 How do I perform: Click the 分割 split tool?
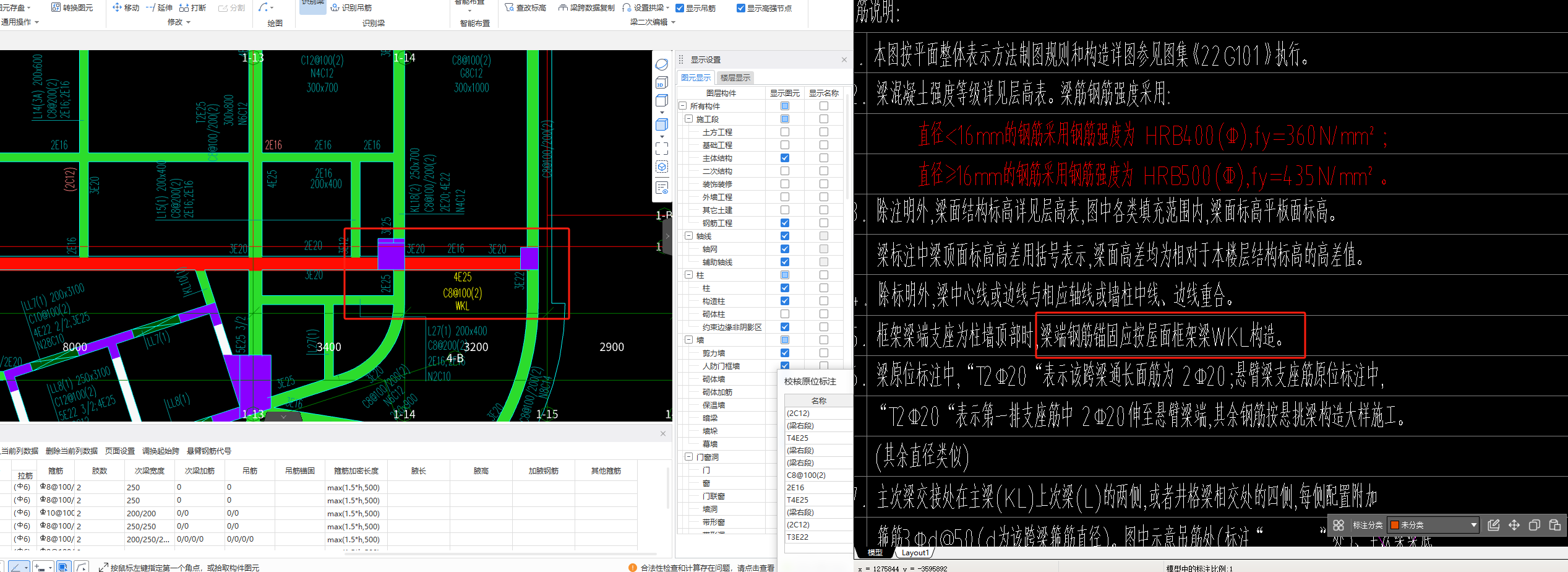tap(232, 7)
